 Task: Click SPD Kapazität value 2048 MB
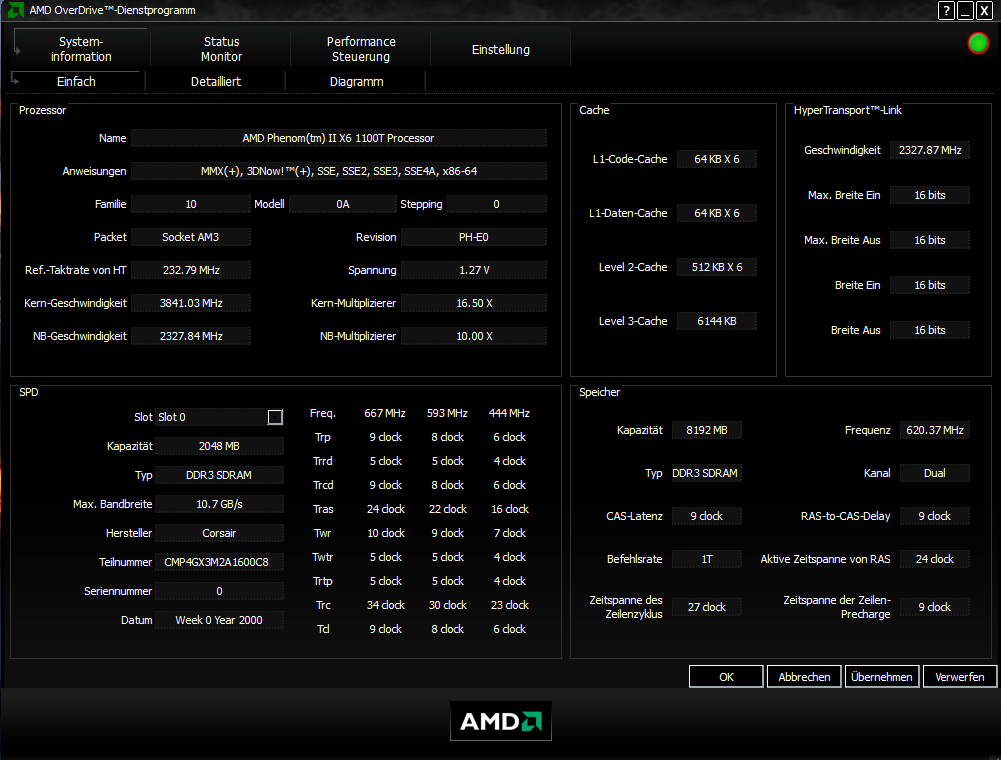(x=219, y=446)
